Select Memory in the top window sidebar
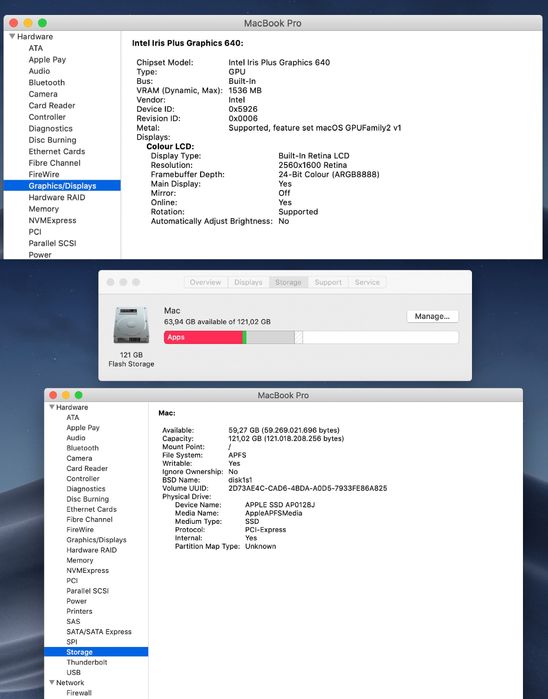 [43, 209]
